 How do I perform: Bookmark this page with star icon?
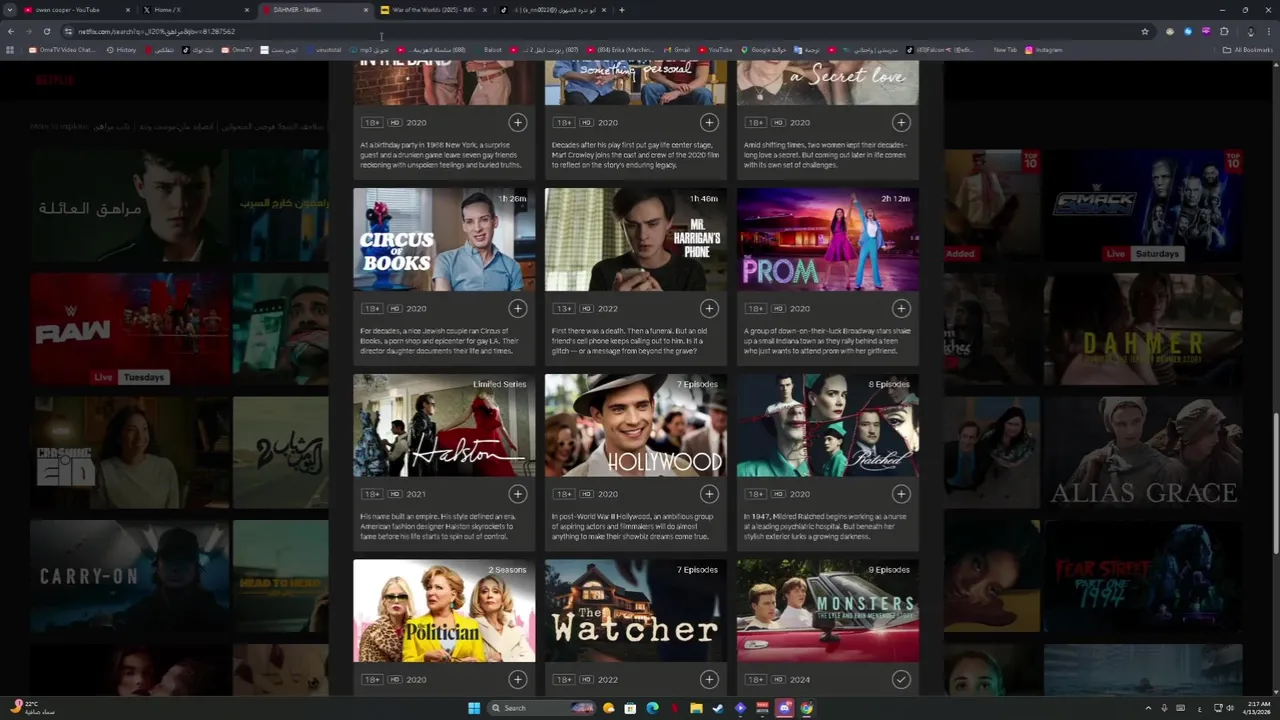(x=1145, y=31)
